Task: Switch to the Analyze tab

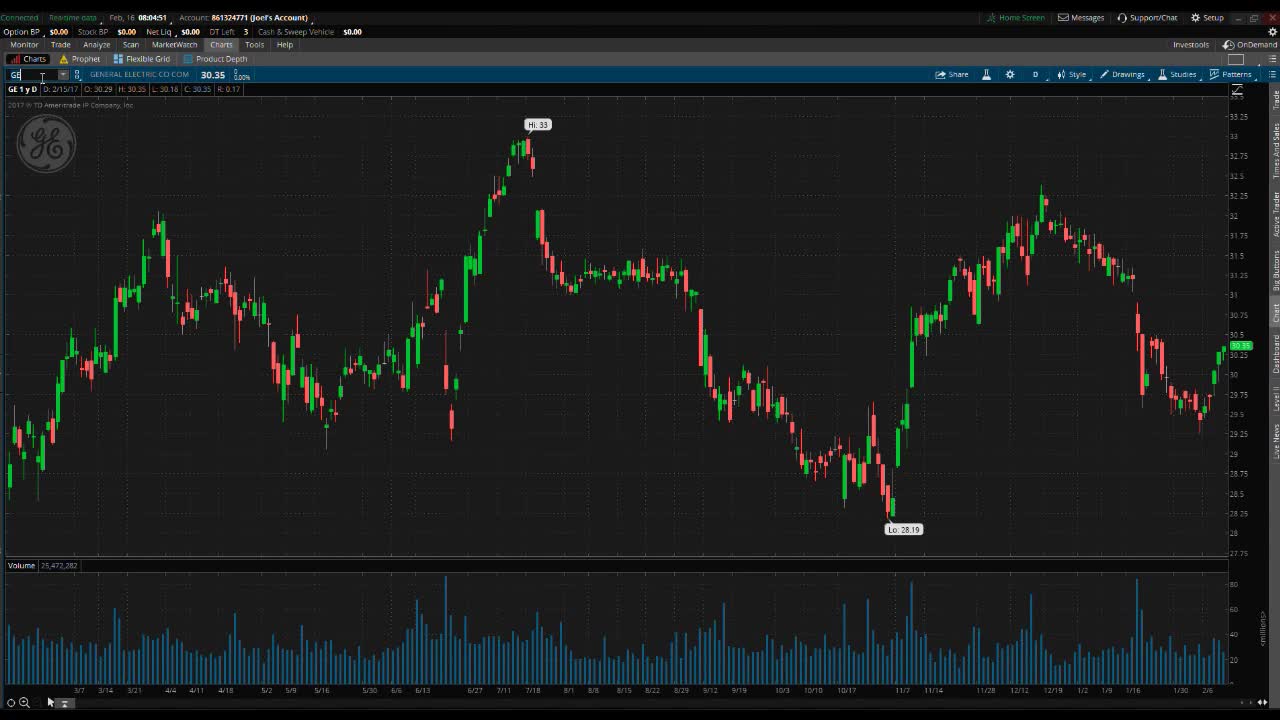Action: [96, 45]
